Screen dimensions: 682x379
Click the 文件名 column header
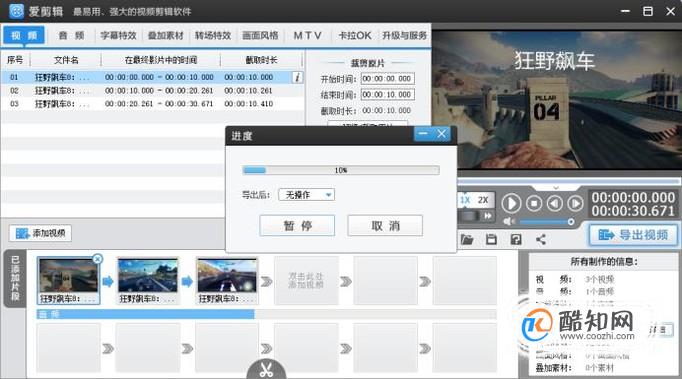tap(66, 60)
